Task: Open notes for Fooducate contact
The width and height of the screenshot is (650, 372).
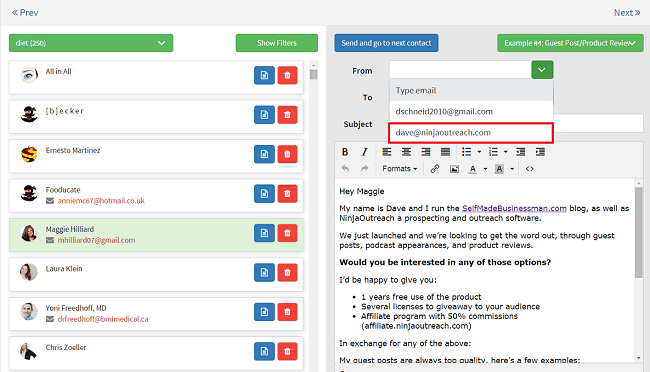Action: [264, 194]
